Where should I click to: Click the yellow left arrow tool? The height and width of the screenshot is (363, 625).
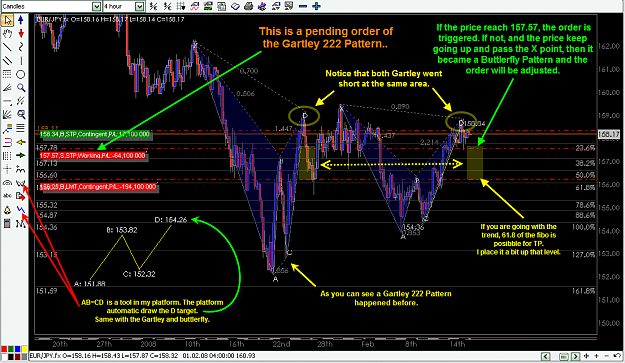coord(21,142)
